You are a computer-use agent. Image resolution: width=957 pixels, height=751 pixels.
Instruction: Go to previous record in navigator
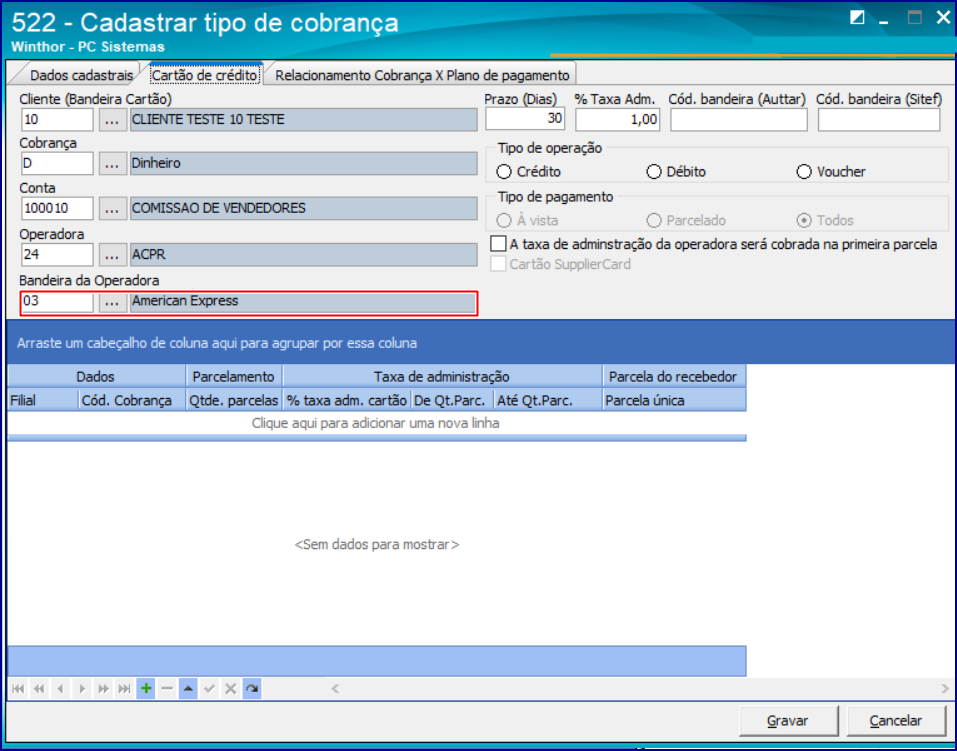pos(60,689)
